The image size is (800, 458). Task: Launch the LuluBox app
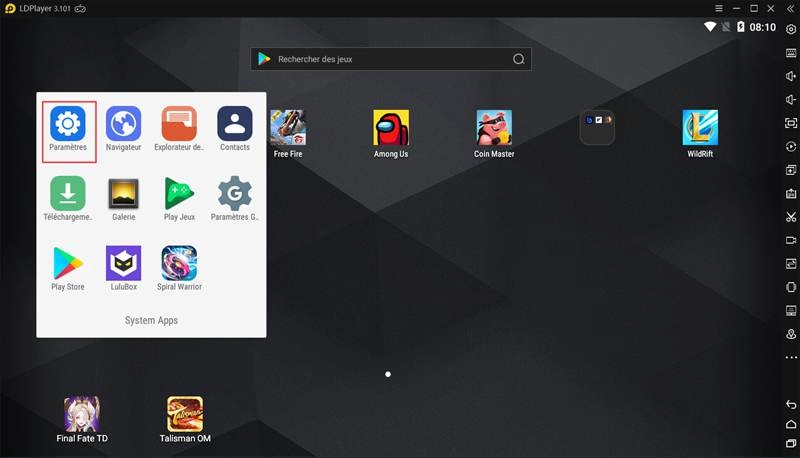(x=123, y=263)
